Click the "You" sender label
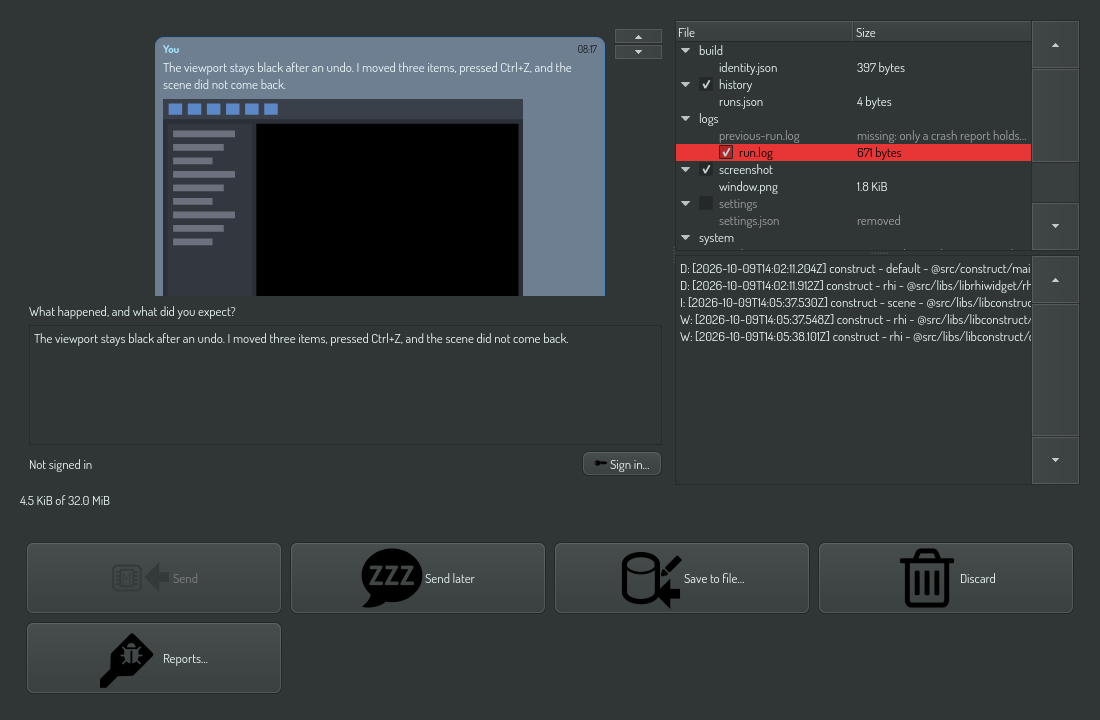 click(x=171, y=49)
